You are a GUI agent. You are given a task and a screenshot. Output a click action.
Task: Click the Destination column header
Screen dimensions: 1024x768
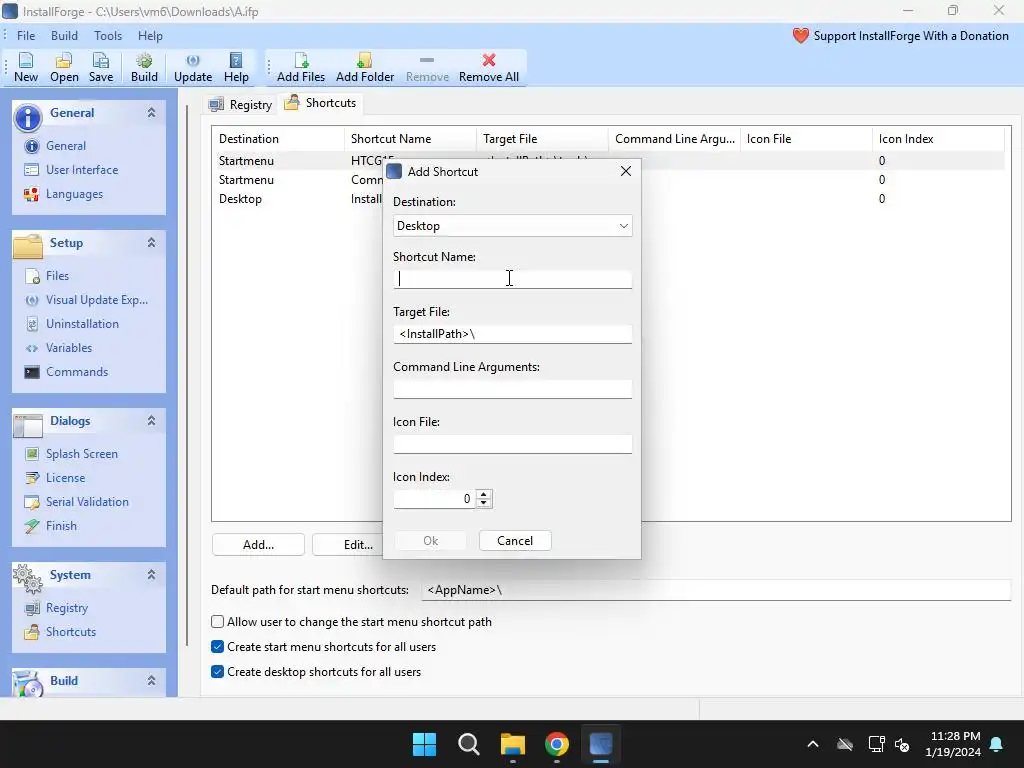[278, 138]
